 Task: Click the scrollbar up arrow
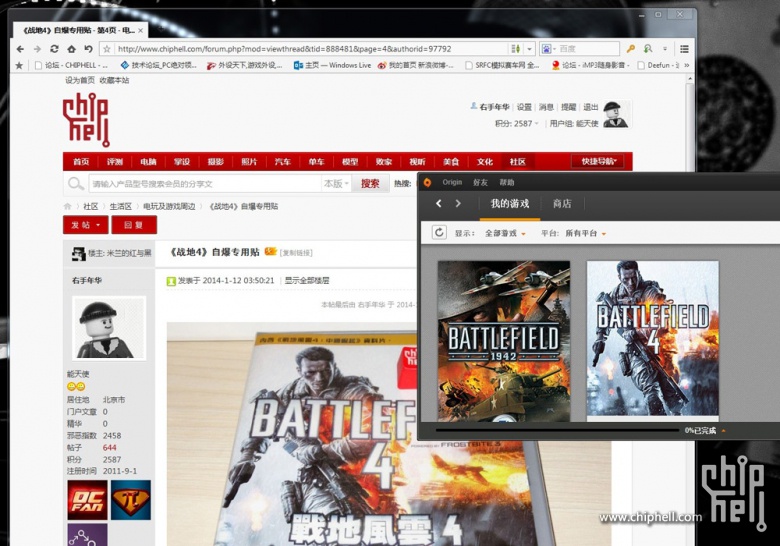coord(689,79)
